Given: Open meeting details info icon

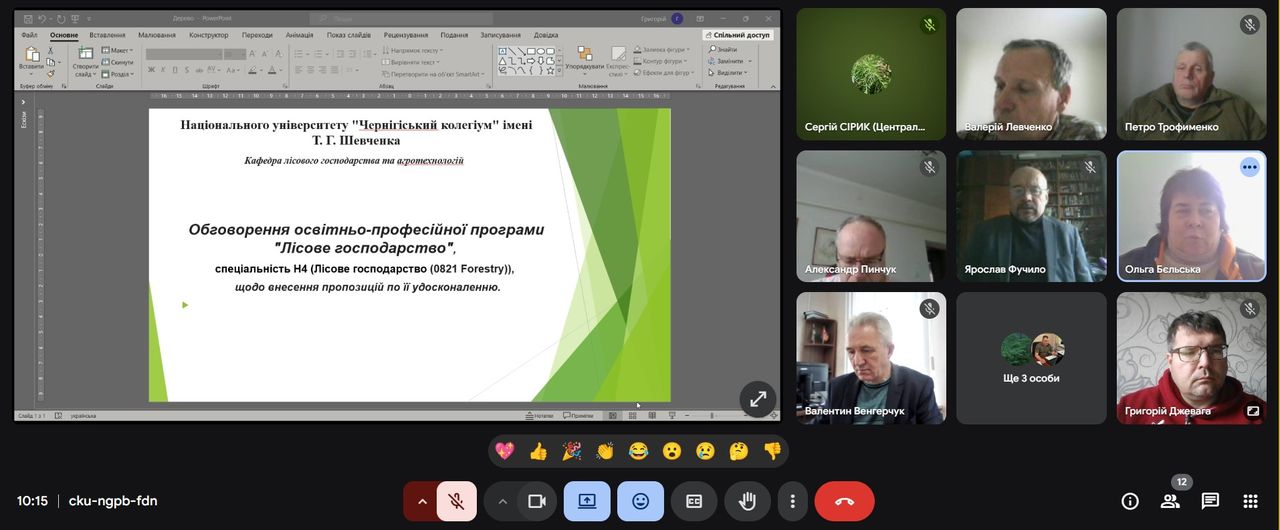Looking at the screenshot, I should tap(1130, 501).
